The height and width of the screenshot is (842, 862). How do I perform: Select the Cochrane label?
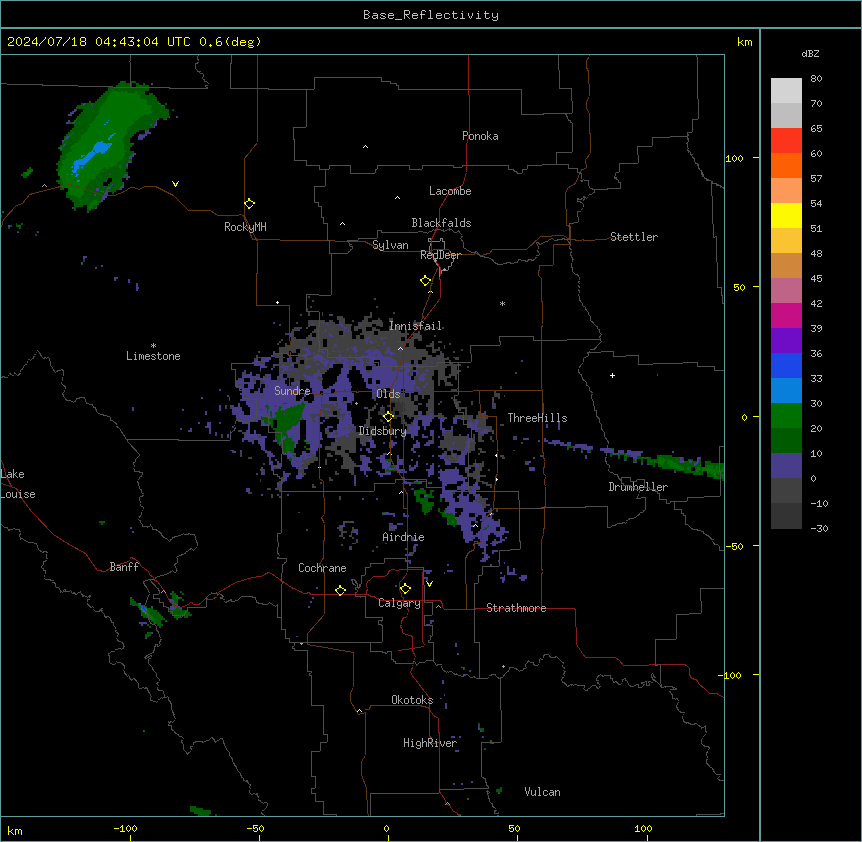[x=322, y=568]
